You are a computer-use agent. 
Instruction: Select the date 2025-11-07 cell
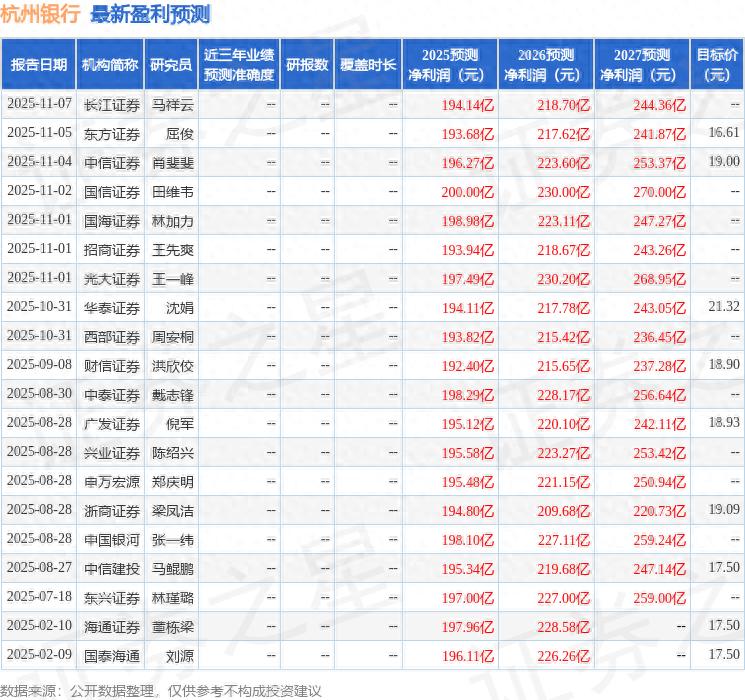click(x=39, y=104)
